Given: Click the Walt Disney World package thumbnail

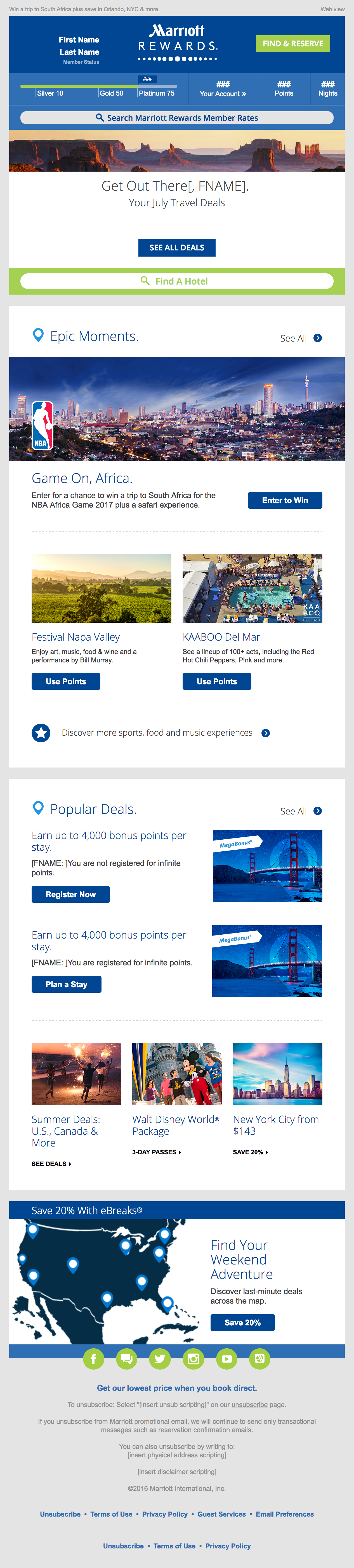Looking at the screenshot, I should pos(177,1074).
